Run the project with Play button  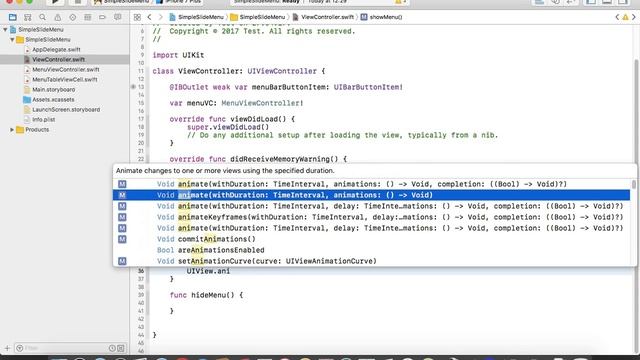click(55, 2)
